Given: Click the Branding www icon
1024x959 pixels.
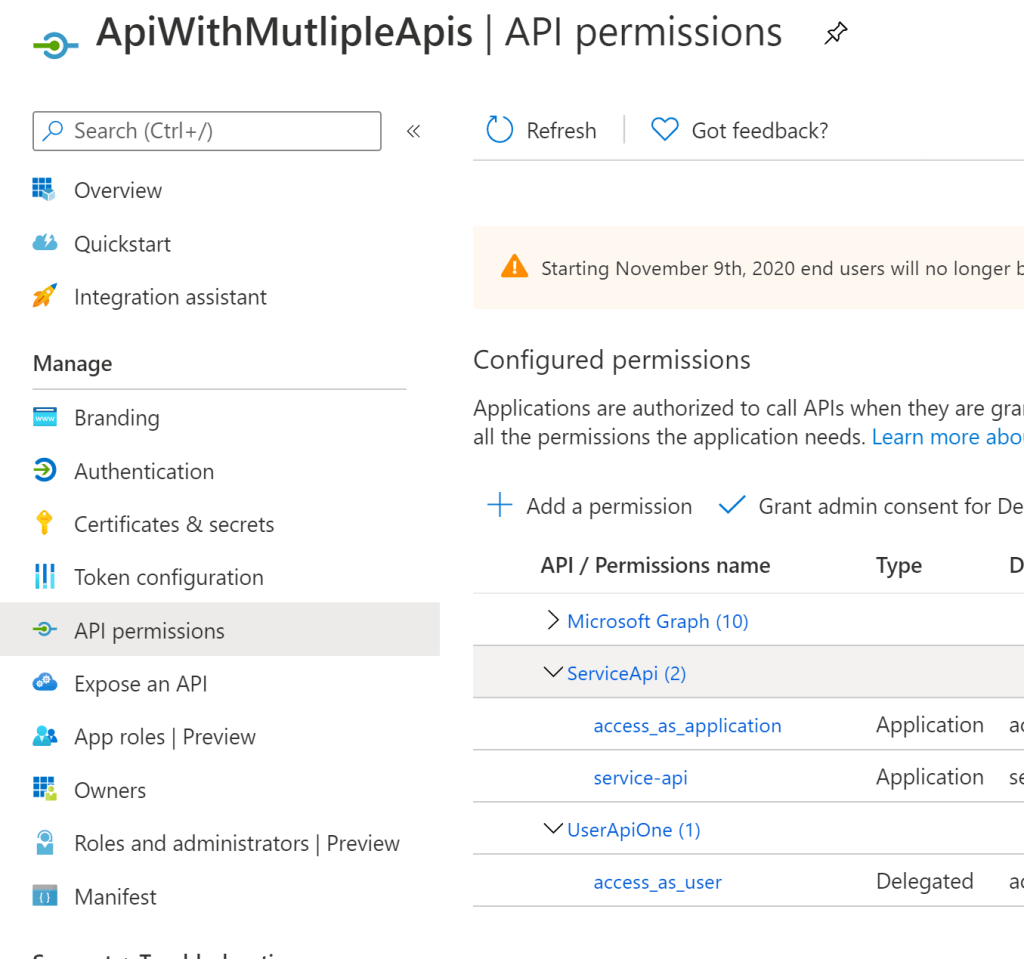Looking at the screenshot, I should tap(44, 417).
